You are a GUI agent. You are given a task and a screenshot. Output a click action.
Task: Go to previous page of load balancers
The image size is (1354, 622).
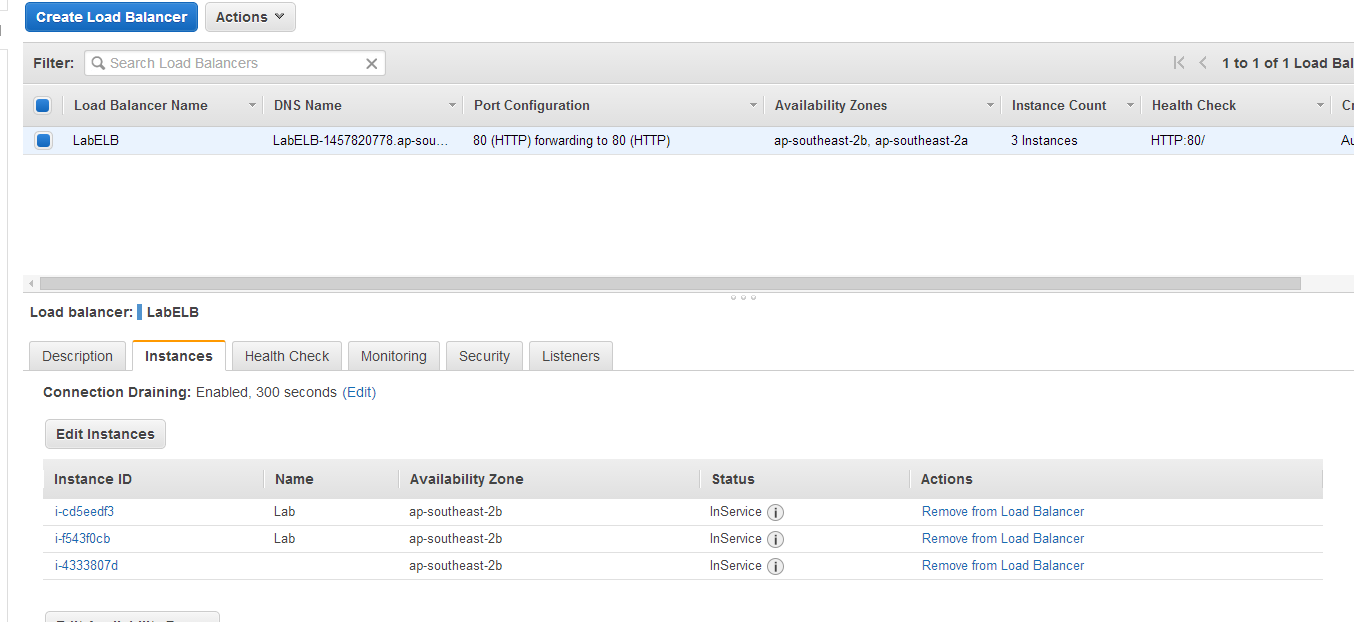pos(1203,63)
